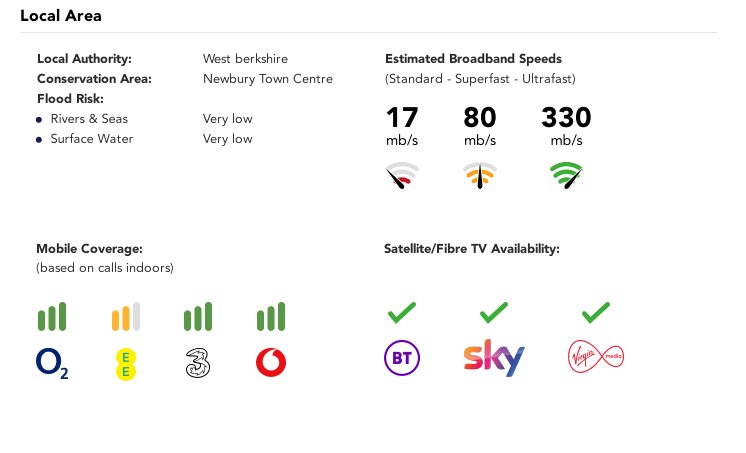Click the Sky provider logo
The width and height of the screenshot is (746, 453).
coord(494,358)
